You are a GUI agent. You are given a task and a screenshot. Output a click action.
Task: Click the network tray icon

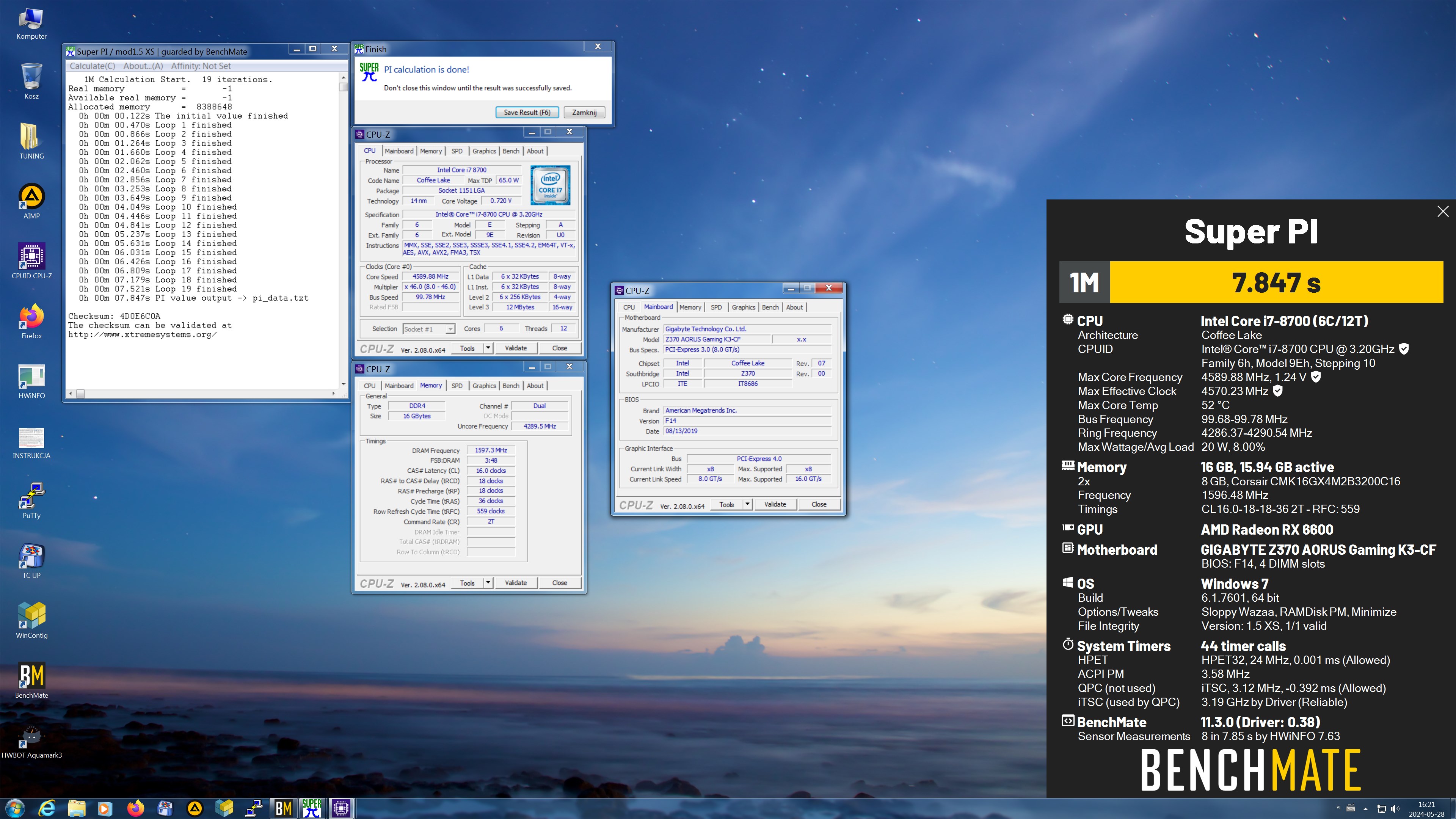pos(1381,808)
